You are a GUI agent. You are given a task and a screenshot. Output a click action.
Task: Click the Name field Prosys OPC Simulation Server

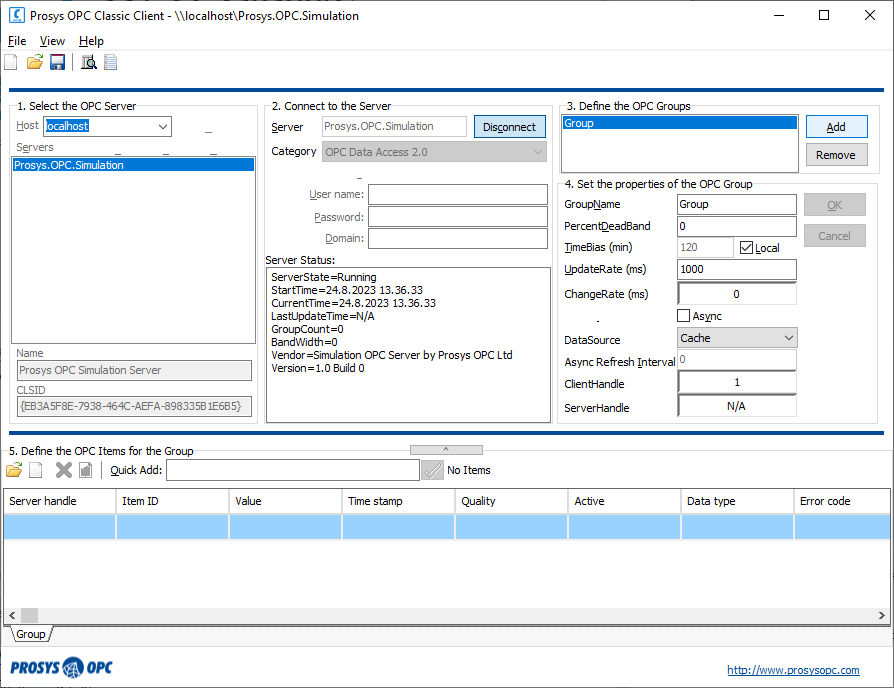[x=134, y=371]
